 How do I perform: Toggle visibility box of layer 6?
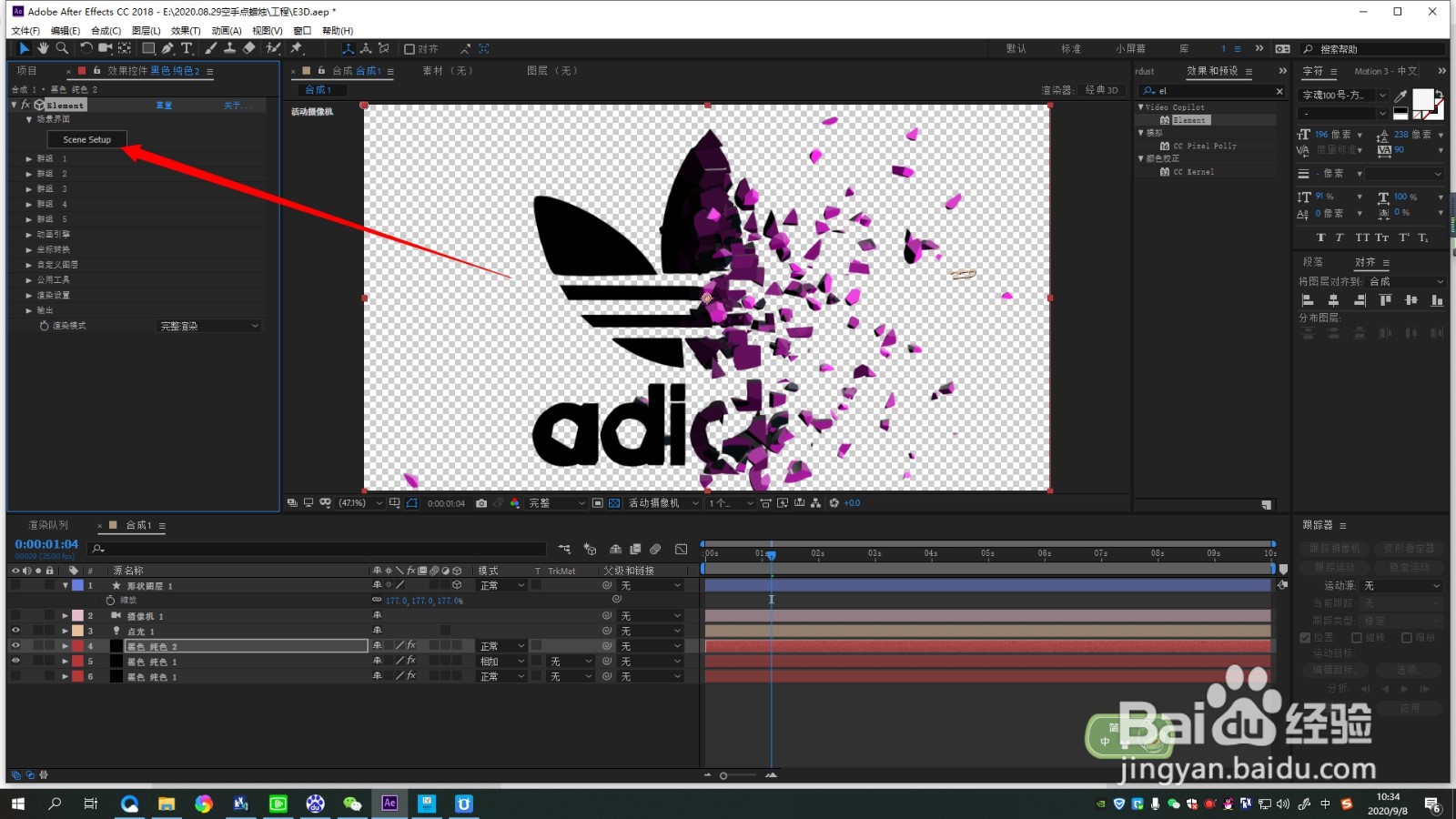pos(15,676)
